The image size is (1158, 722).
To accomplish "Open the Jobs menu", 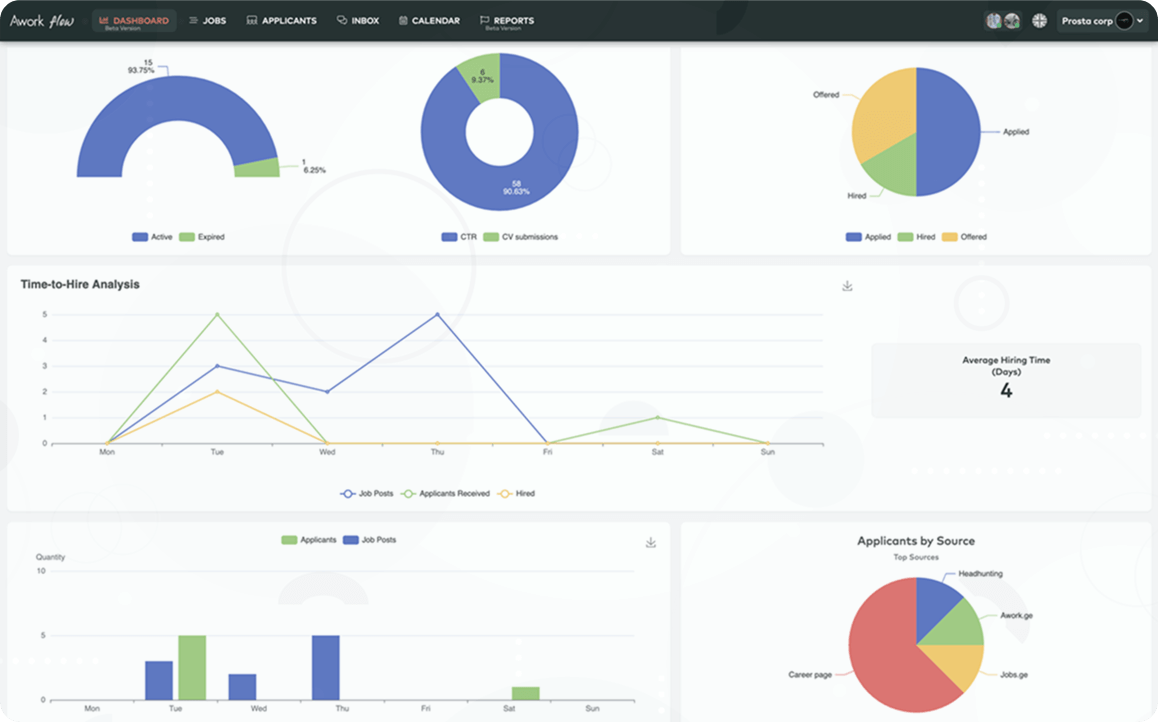I will point(207,20).
